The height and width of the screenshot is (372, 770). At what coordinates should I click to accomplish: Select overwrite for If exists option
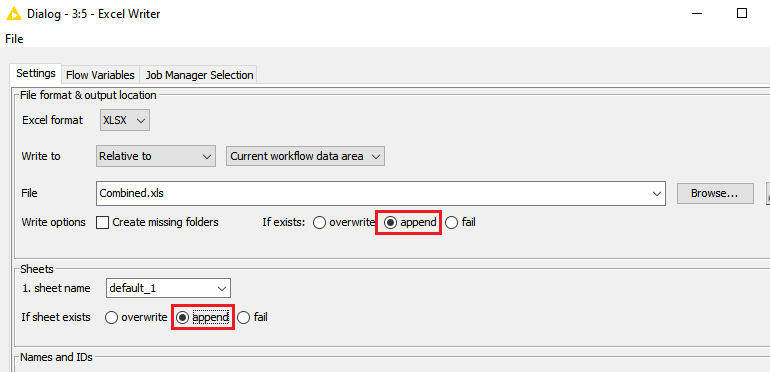320,223
